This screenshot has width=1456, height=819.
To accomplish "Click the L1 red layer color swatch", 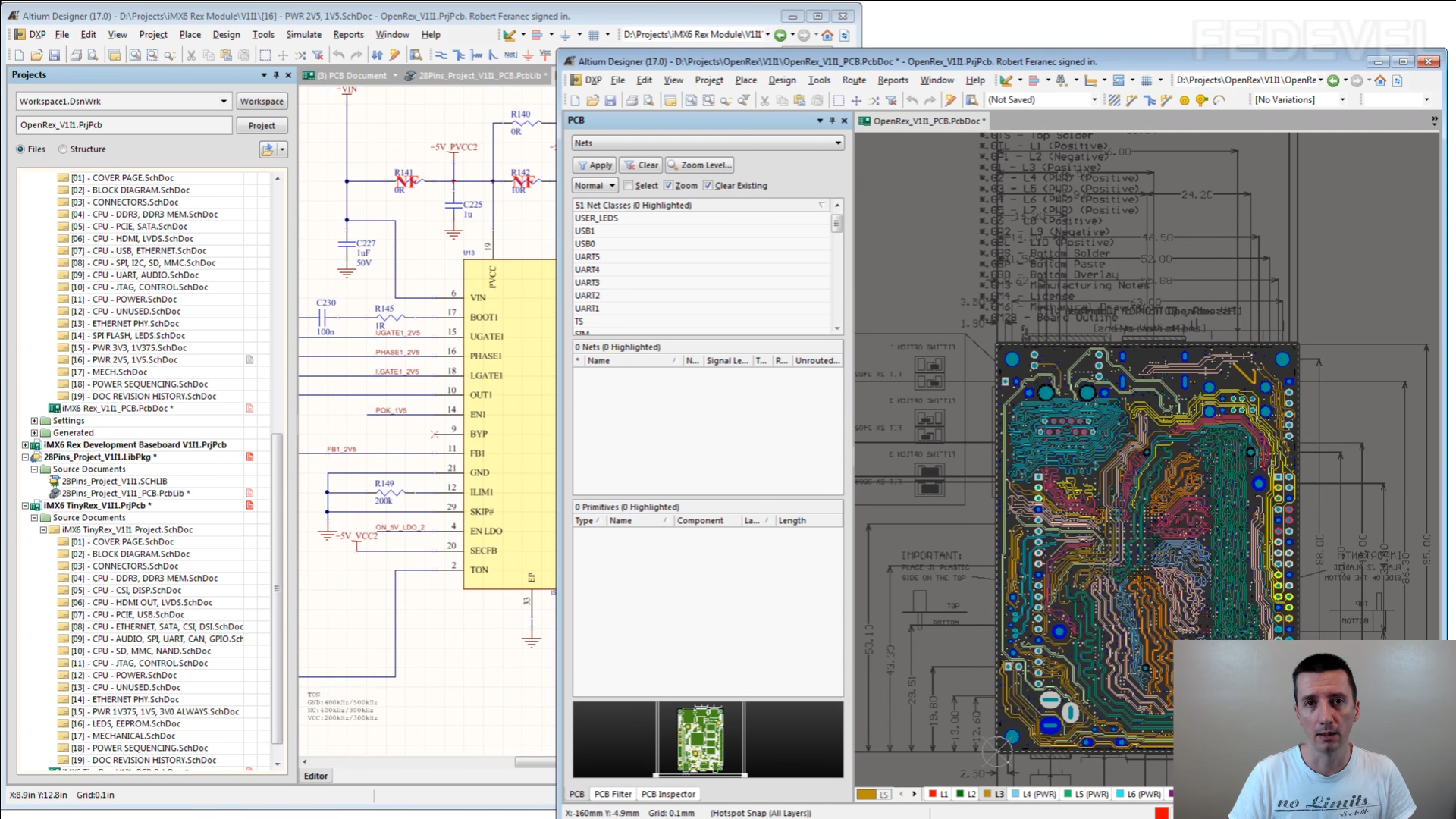I will coord(933,794).
